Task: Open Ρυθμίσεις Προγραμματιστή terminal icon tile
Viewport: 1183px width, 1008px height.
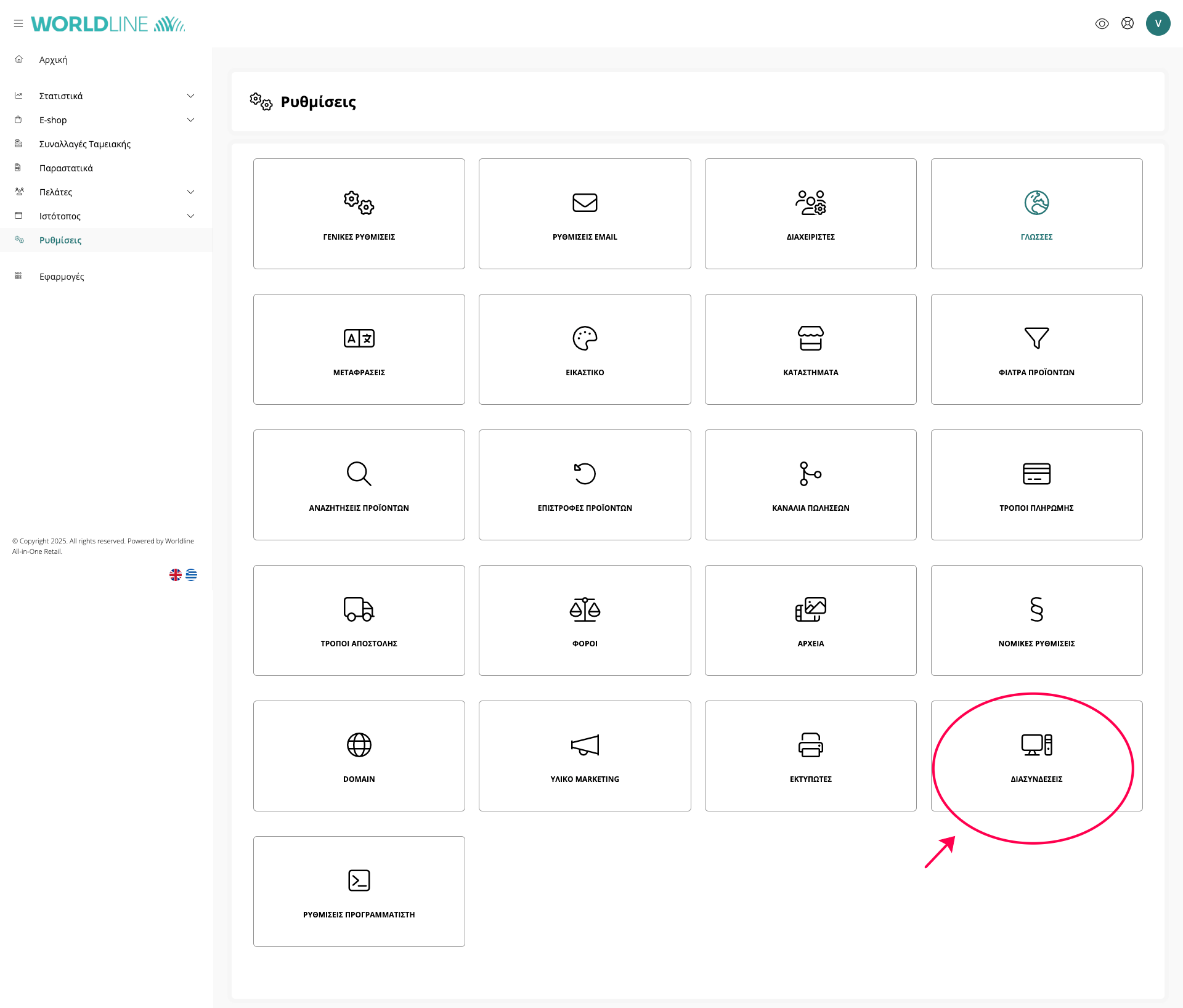Action: click(359, 891)
